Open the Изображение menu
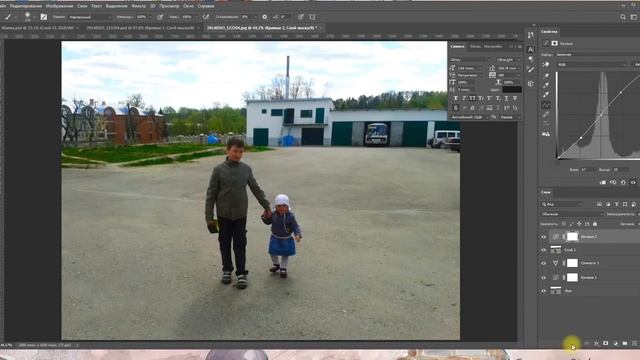Image resolution: width=640 pixels, height=360 pixels. pyautogui.click(x=60, y=6)
